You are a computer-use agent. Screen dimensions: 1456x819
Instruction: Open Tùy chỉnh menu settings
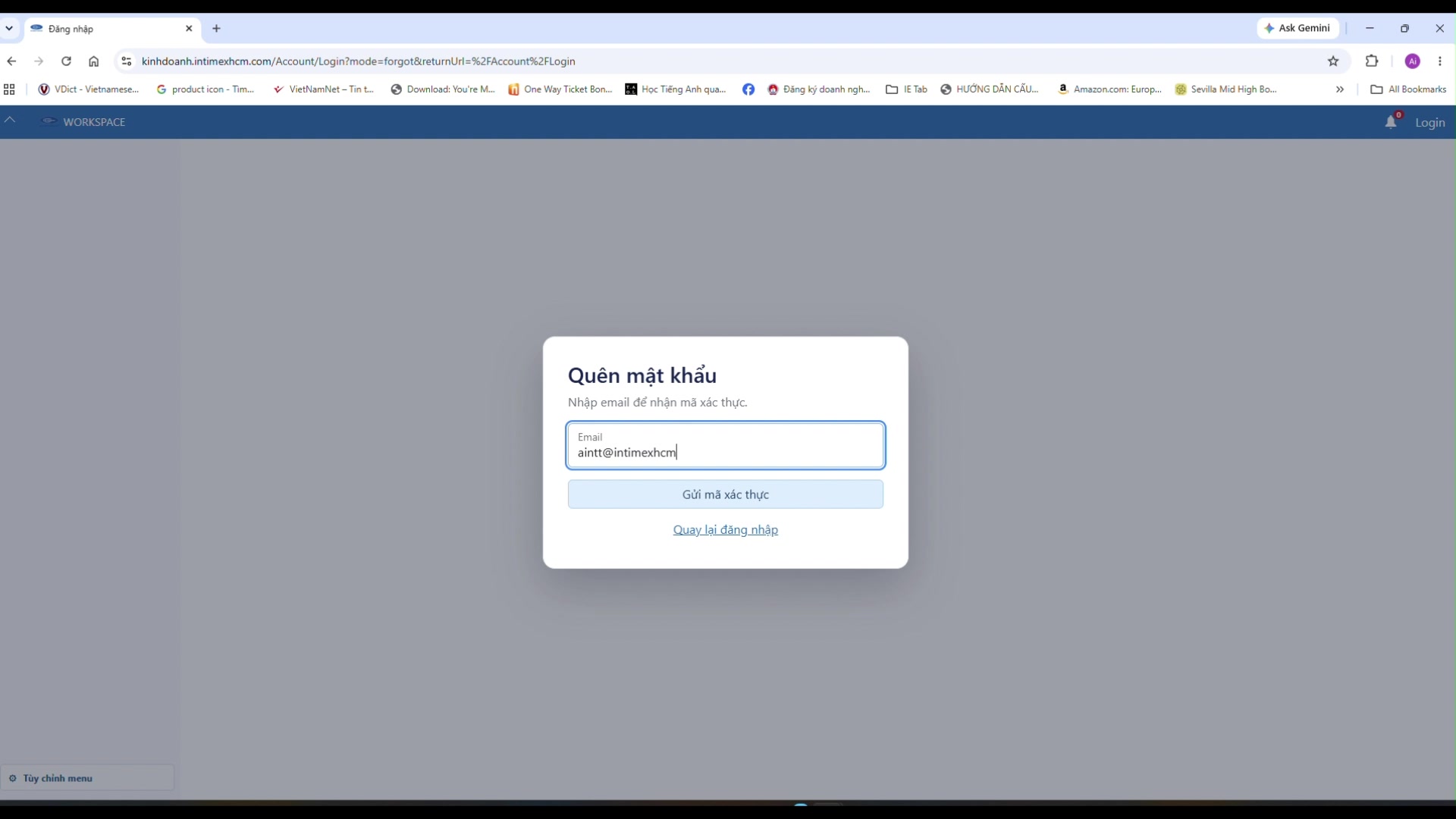tap(87, 778)
